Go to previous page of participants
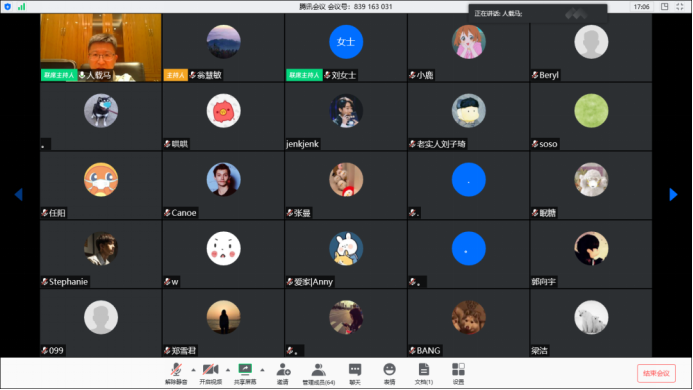 coord(19,194)
